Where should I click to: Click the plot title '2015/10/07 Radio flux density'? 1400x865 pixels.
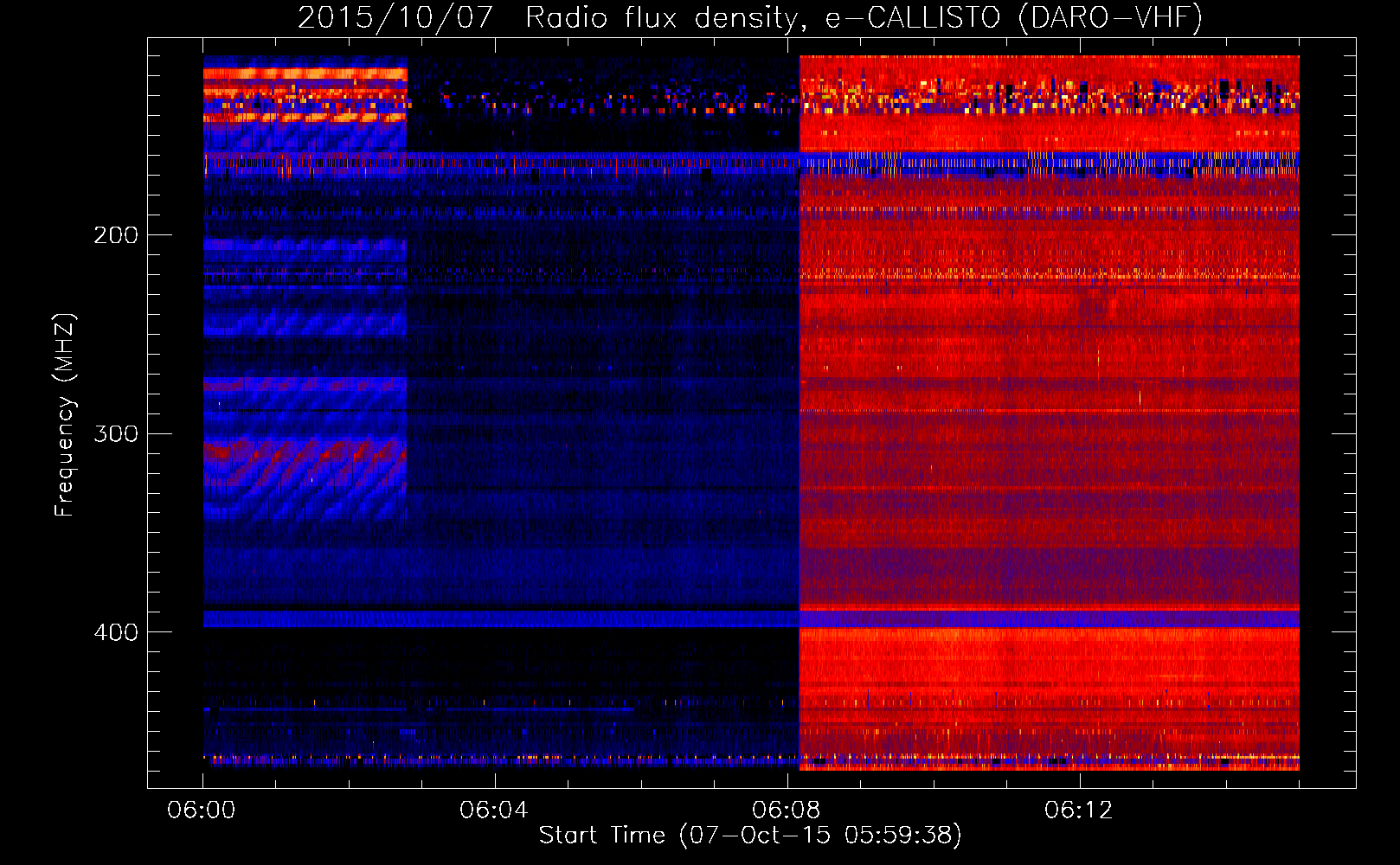click(553, 18)
